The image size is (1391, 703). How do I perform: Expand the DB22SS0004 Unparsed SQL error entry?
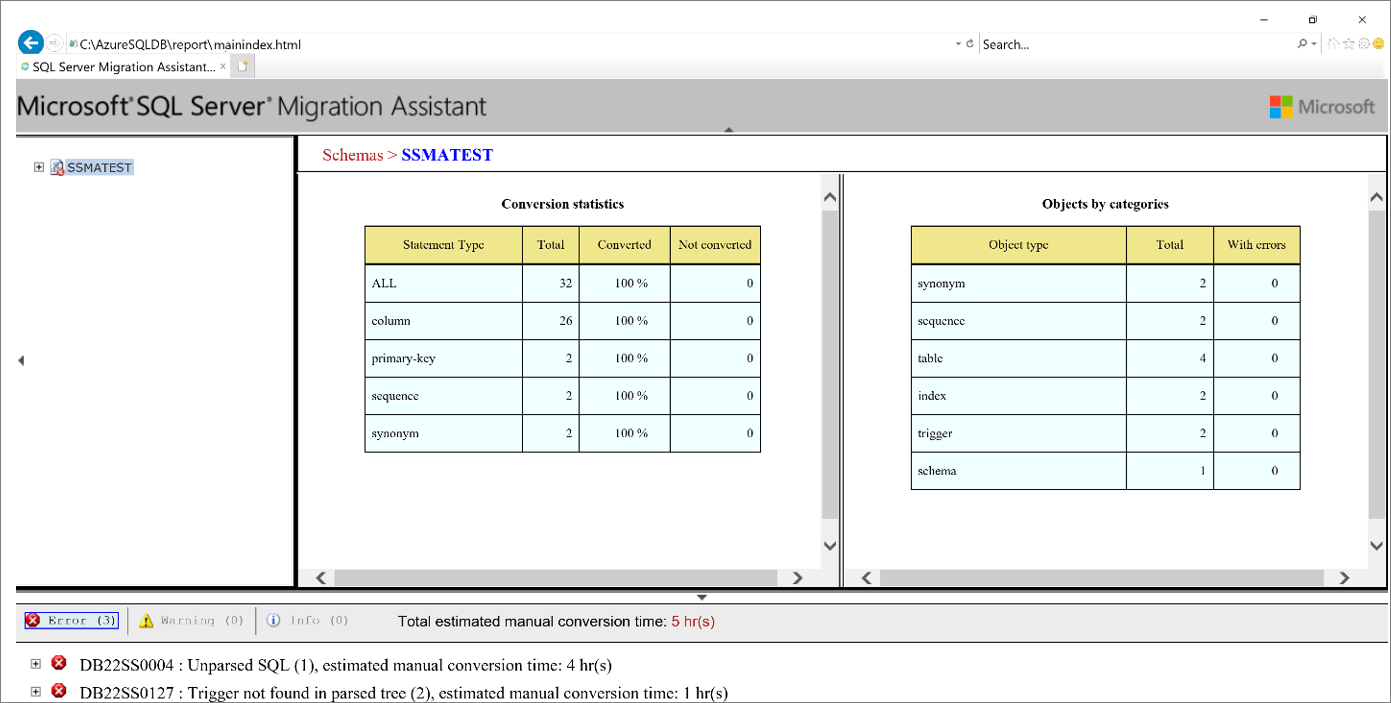tap(35, 662)
